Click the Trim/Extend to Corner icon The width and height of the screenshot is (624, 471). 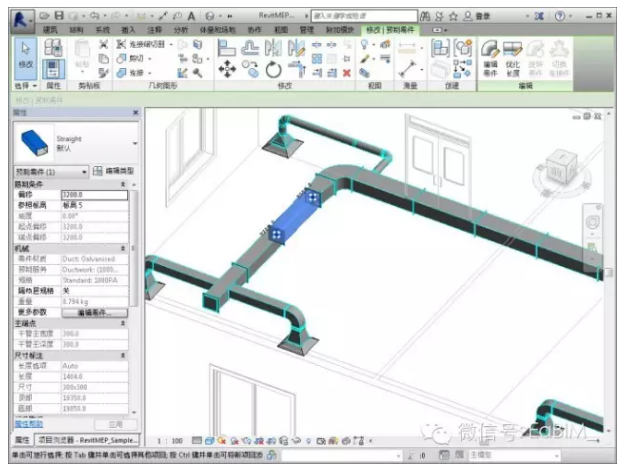(296, 70)
